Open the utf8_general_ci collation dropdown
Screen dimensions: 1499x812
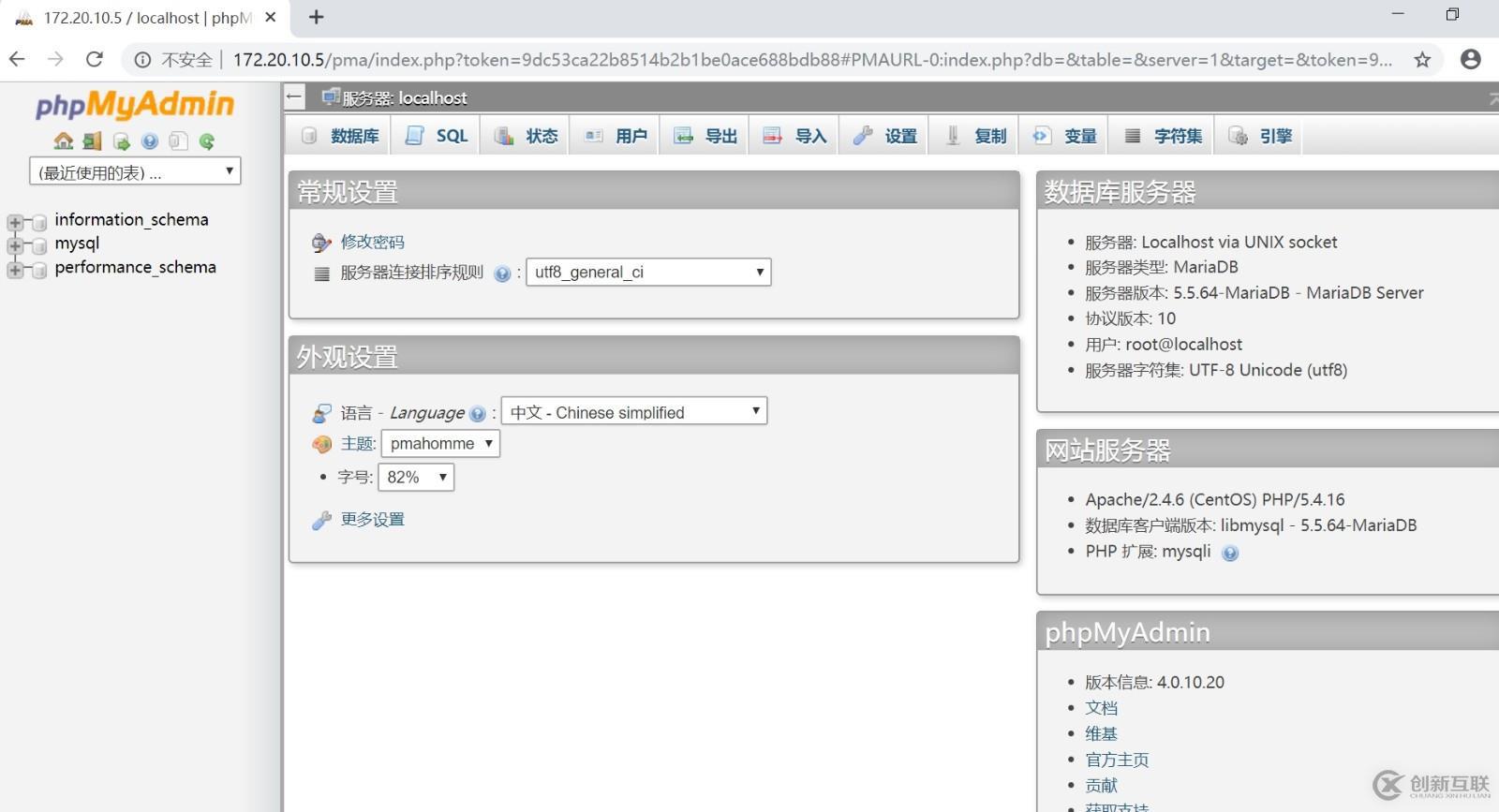[x=648, y=273]
